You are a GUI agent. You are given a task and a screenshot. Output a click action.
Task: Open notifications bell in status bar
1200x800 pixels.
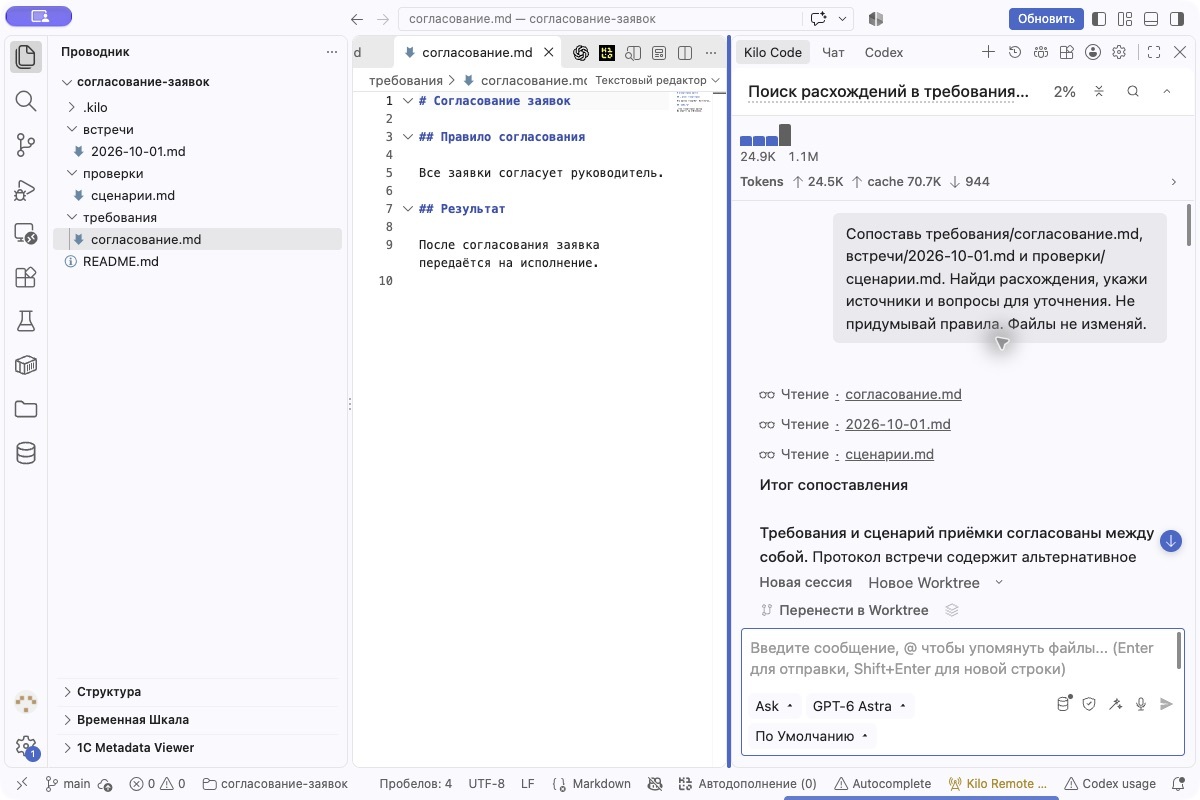click(1178, 784)
